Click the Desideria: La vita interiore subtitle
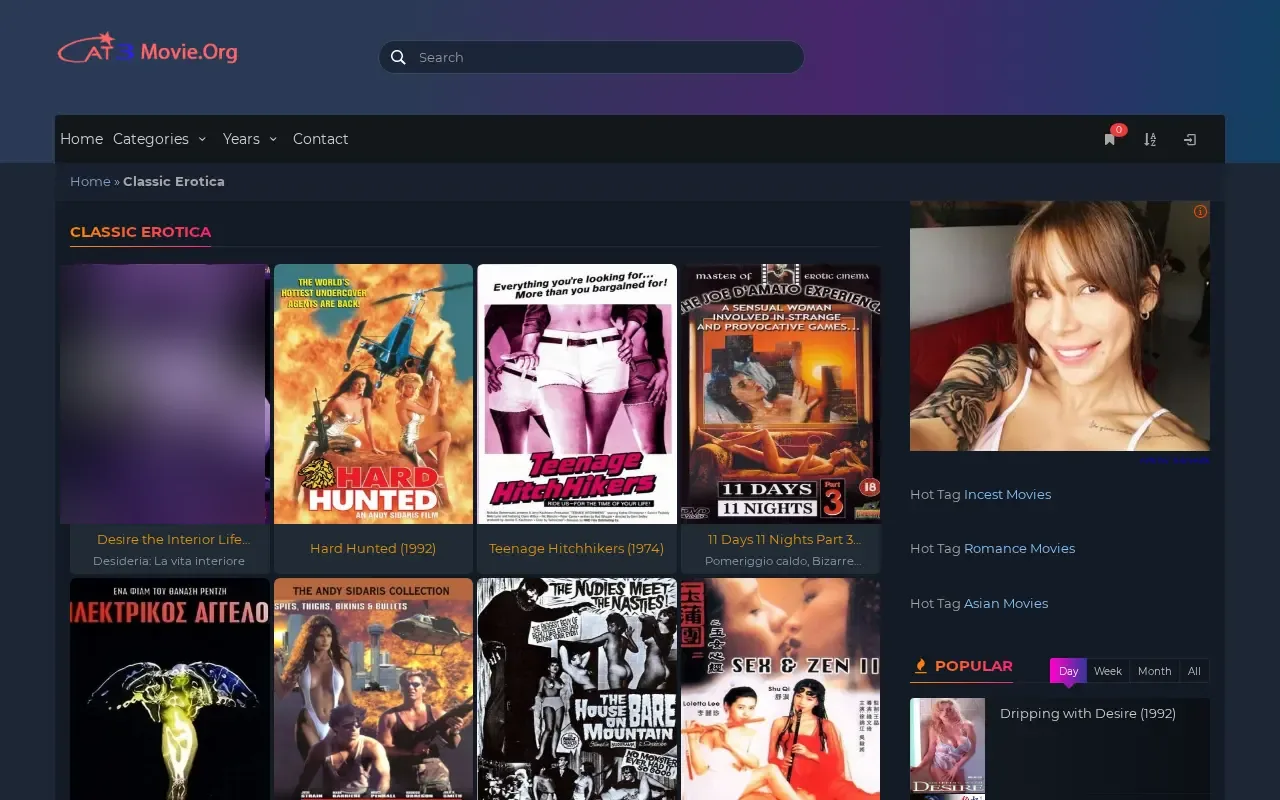 (169, 561)
